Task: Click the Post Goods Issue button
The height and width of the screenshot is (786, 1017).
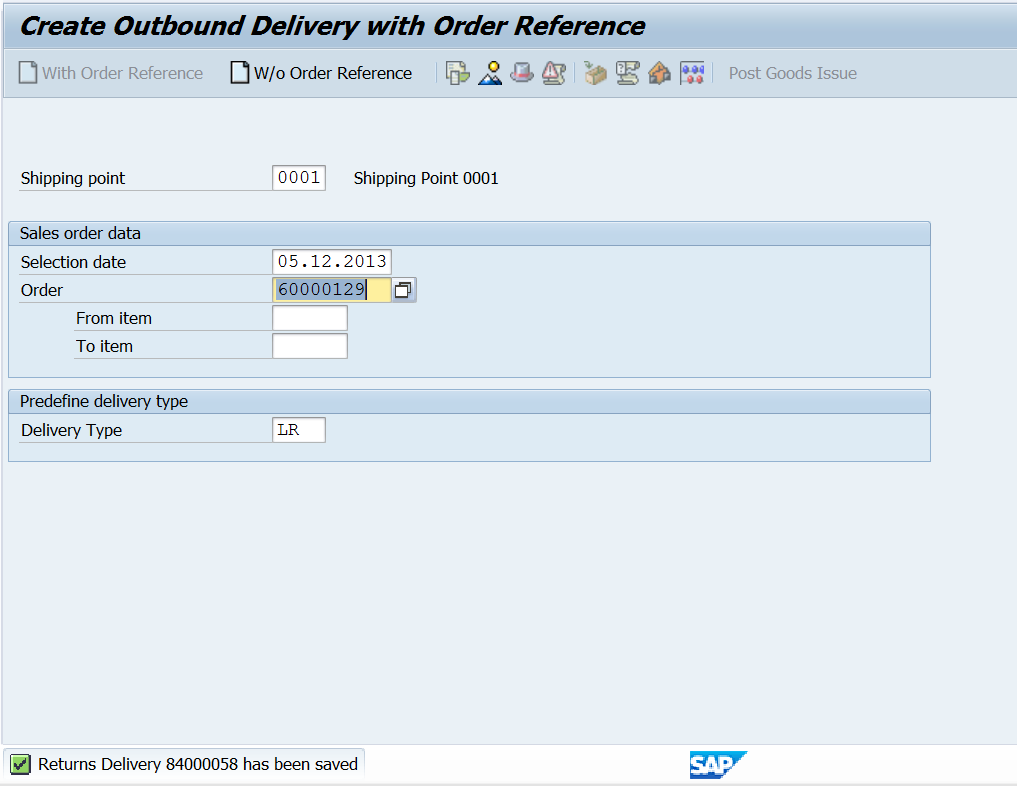Action: click(x=792, y=72)
